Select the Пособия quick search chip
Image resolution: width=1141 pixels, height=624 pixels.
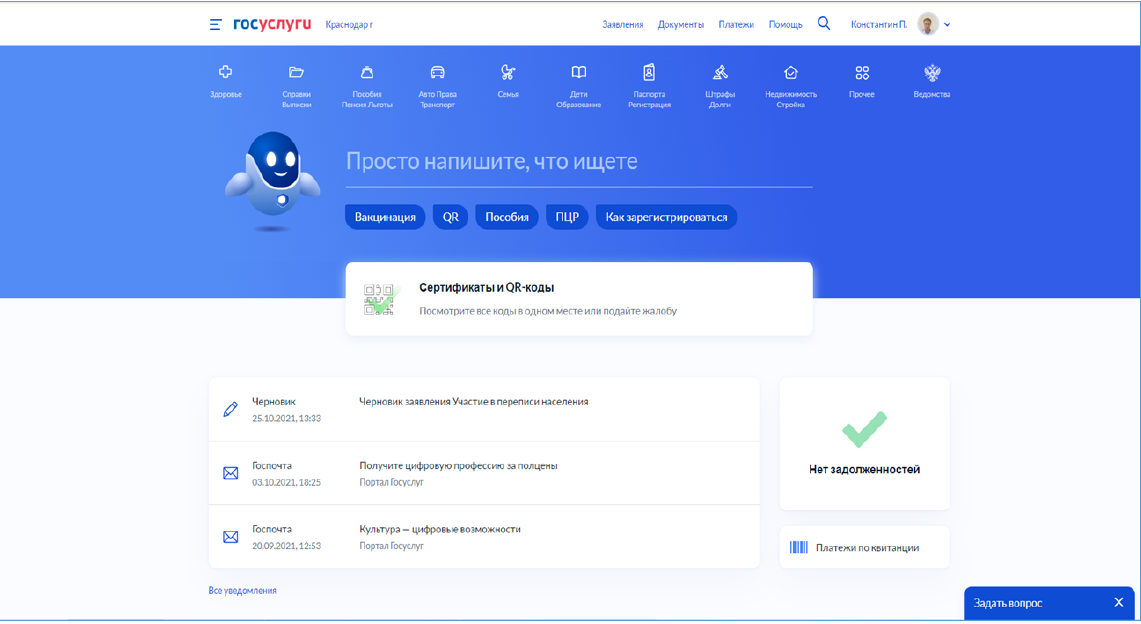(x=507, y=217)
